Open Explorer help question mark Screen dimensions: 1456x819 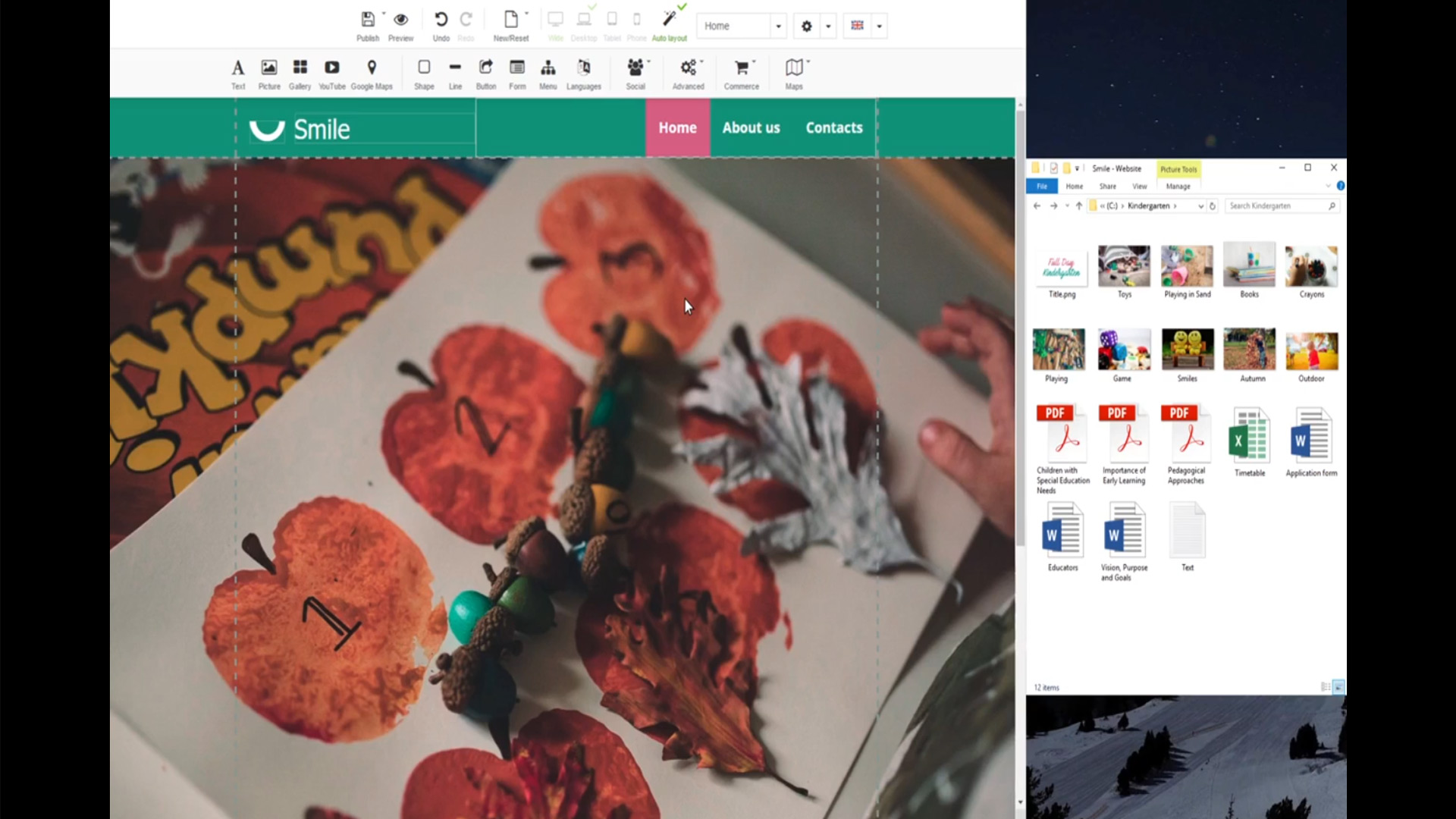coord(1340,186)
